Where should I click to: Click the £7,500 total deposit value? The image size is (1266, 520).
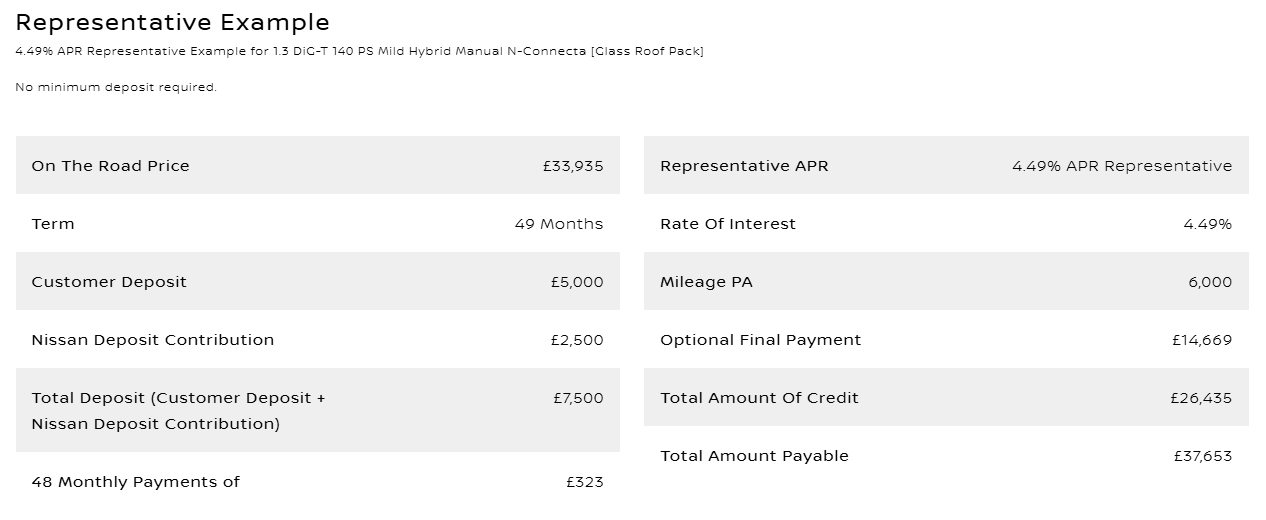pos(578,398)
